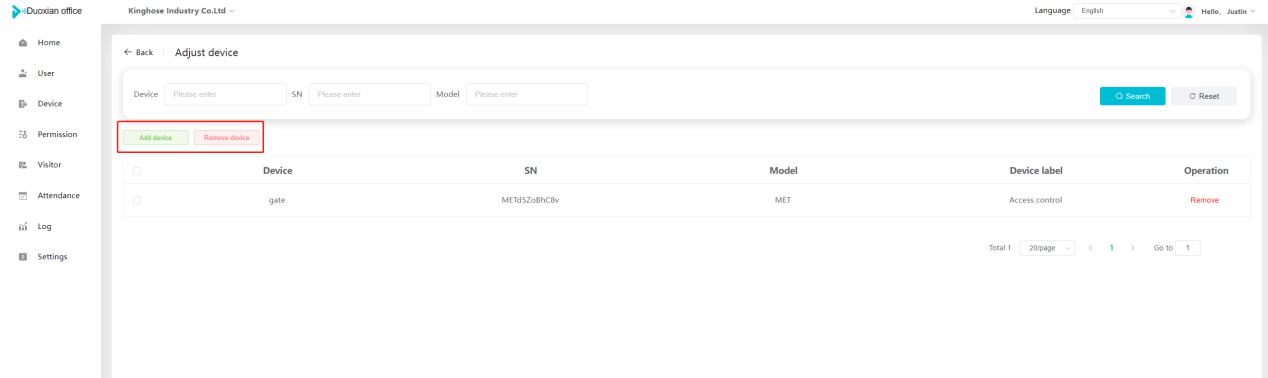Go to Device in sidebar
Viewport: 1268px width, 378px height.
click(x=50, y=103)
